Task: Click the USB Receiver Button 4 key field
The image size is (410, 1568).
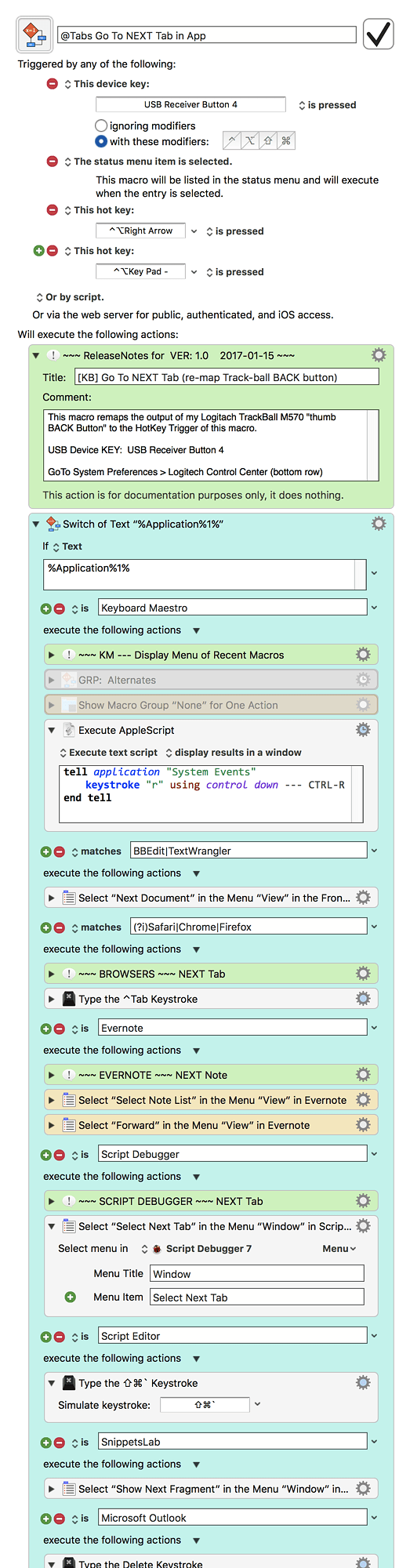Action: [x=190, y=104]
